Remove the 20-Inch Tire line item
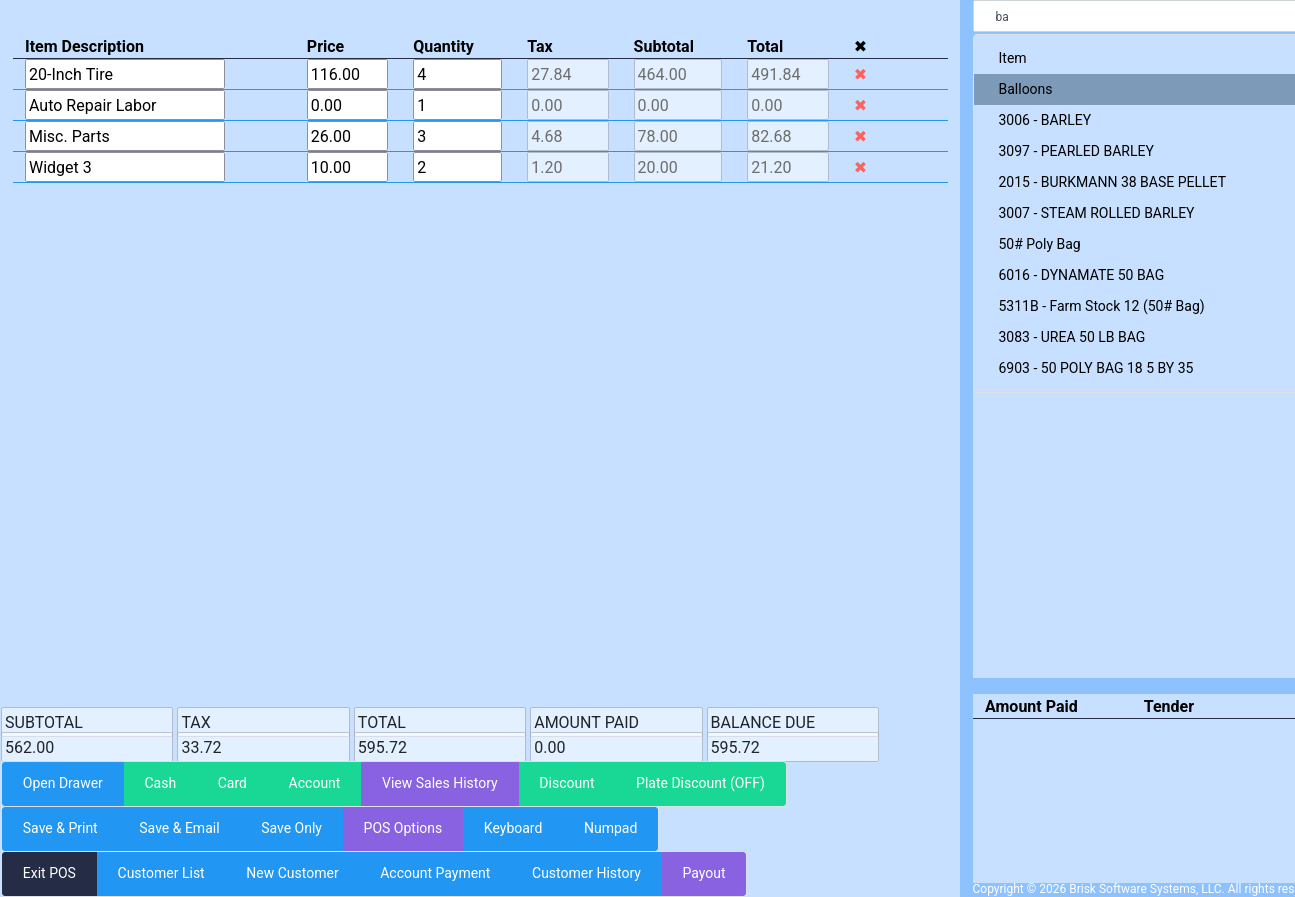1295x897 pixels. (x=860, y=73)
